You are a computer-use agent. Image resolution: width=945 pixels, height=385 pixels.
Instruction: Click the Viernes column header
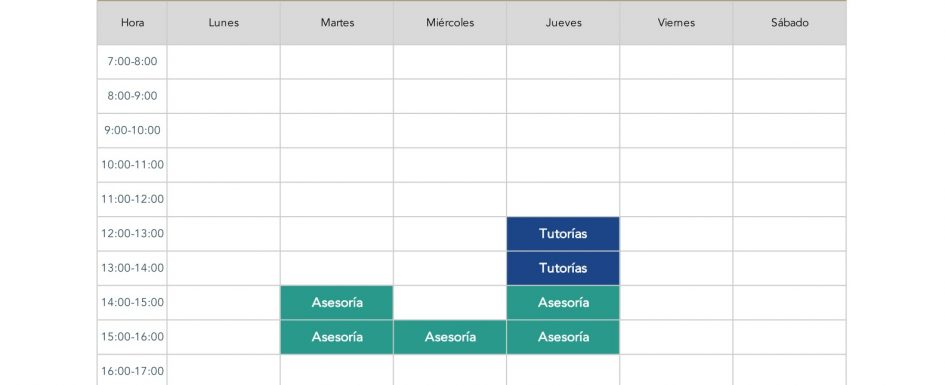[x=676, y=23]
